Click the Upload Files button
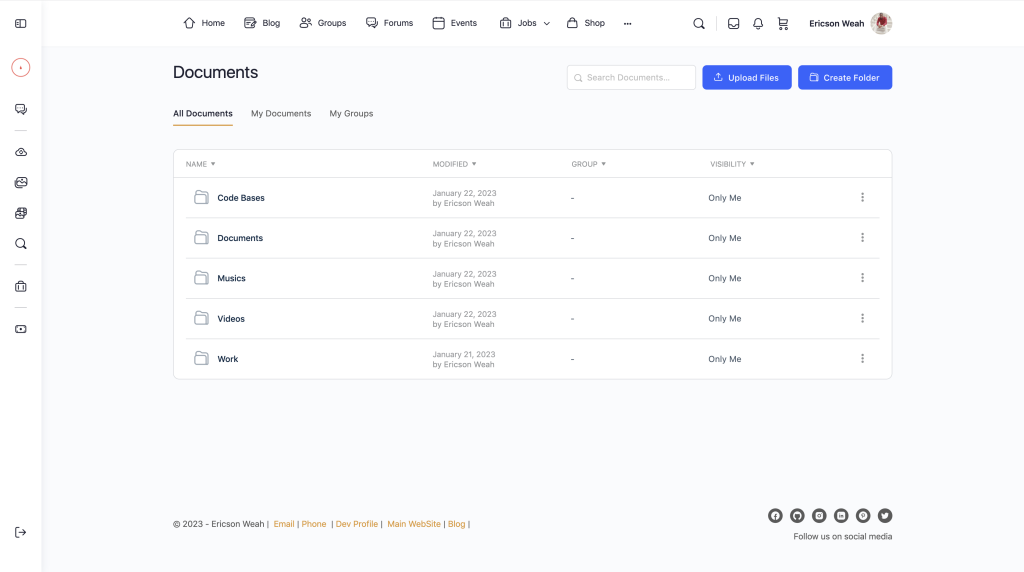Screen dimensions: 1024x572 pos(747,77)
